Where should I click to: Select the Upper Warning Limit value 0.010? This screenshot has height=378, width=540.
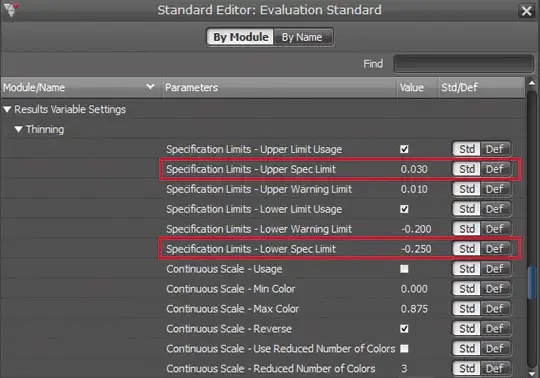pyautogui.click(x=414, y=189)
